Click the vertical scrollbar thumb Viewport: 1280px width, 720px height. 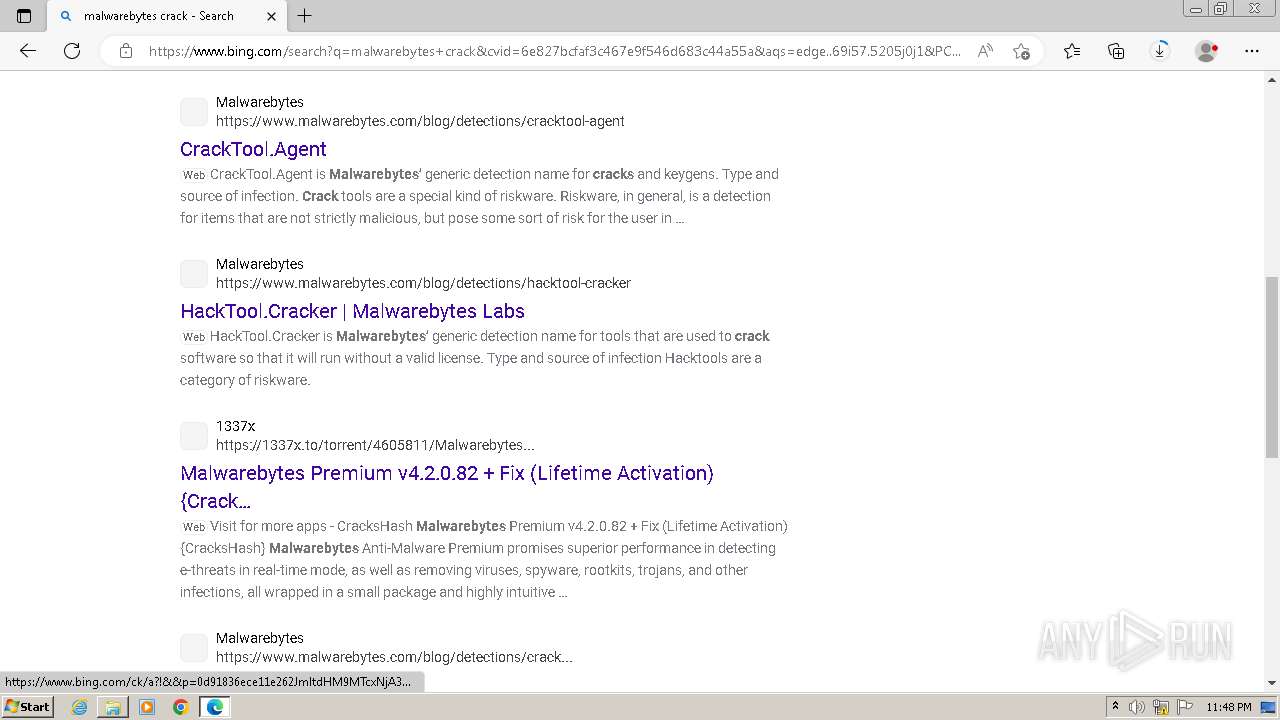(1272, 367)
